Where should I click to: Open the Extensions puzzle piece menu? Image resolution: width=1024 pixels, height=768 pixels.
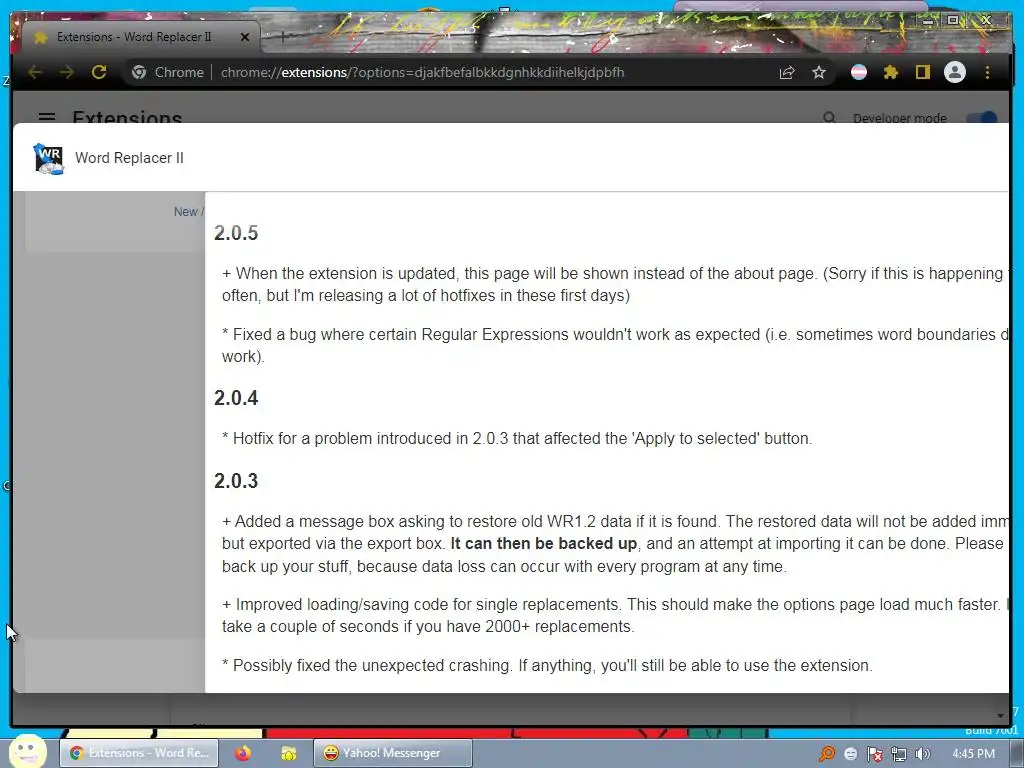tap(891, 72)
